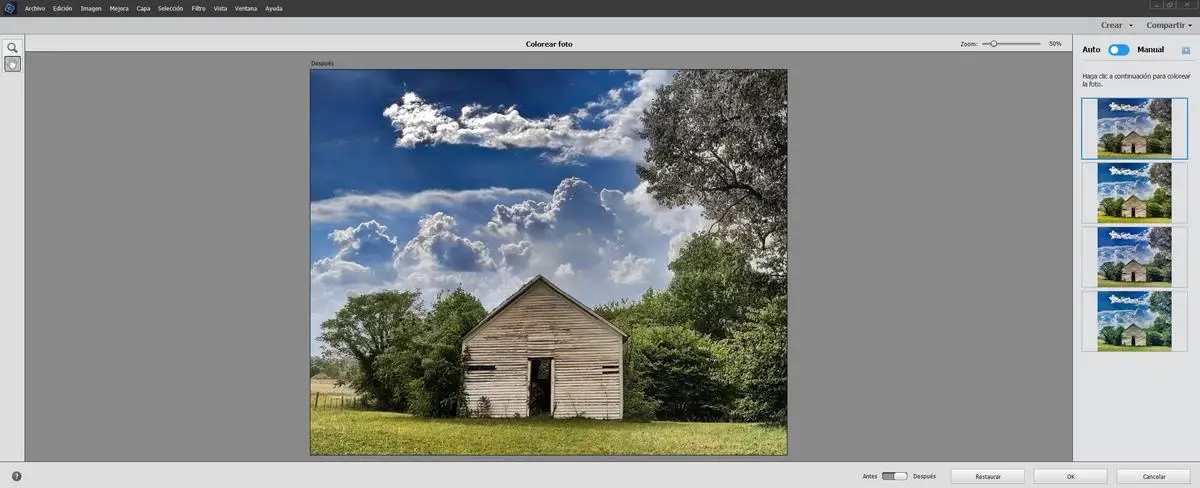The image size is (1200, 488).
Task: Select the Zoom magnifier tool
Action: point(12,47)
